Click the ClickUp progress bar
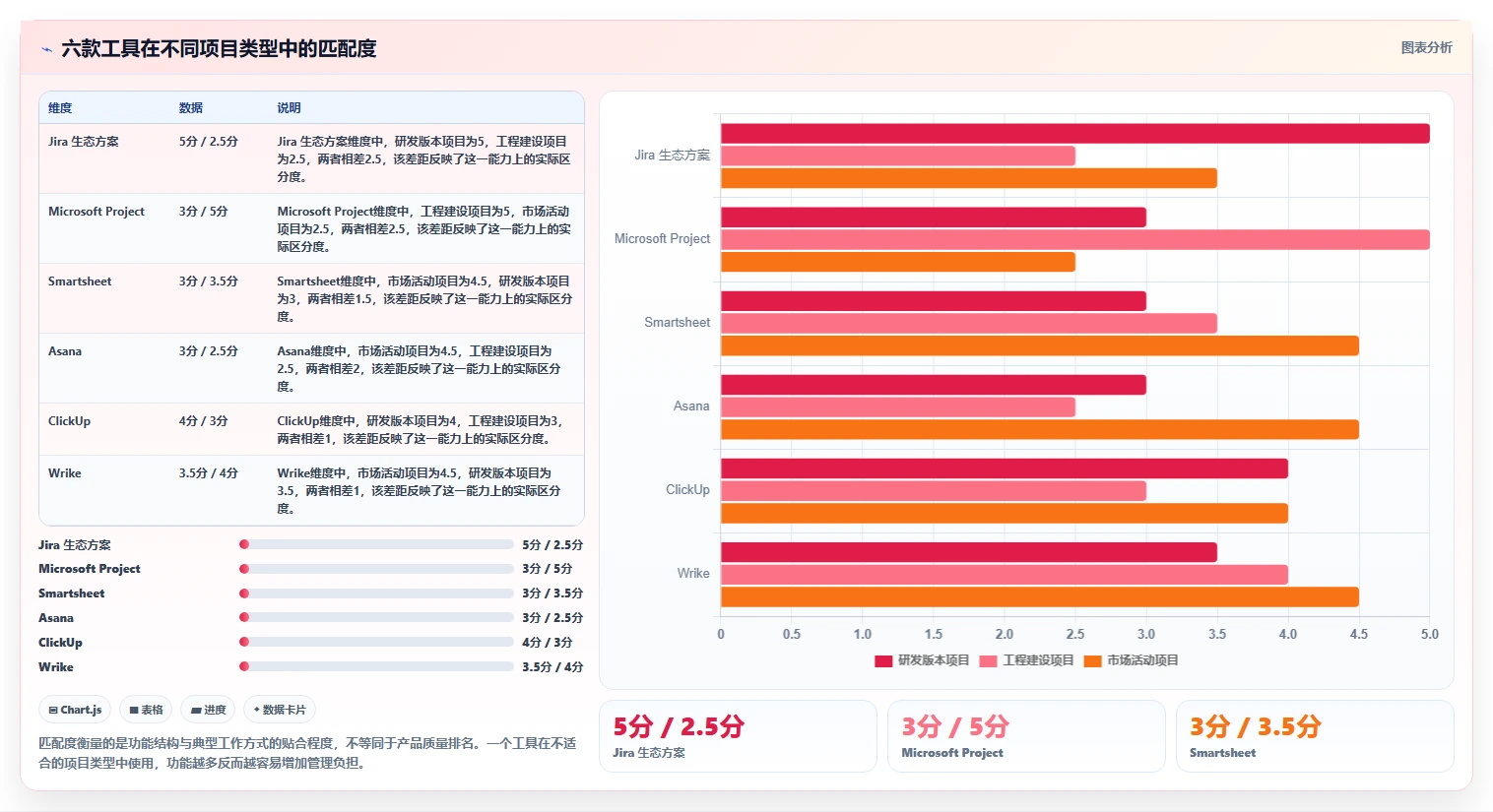 point(376,642)
